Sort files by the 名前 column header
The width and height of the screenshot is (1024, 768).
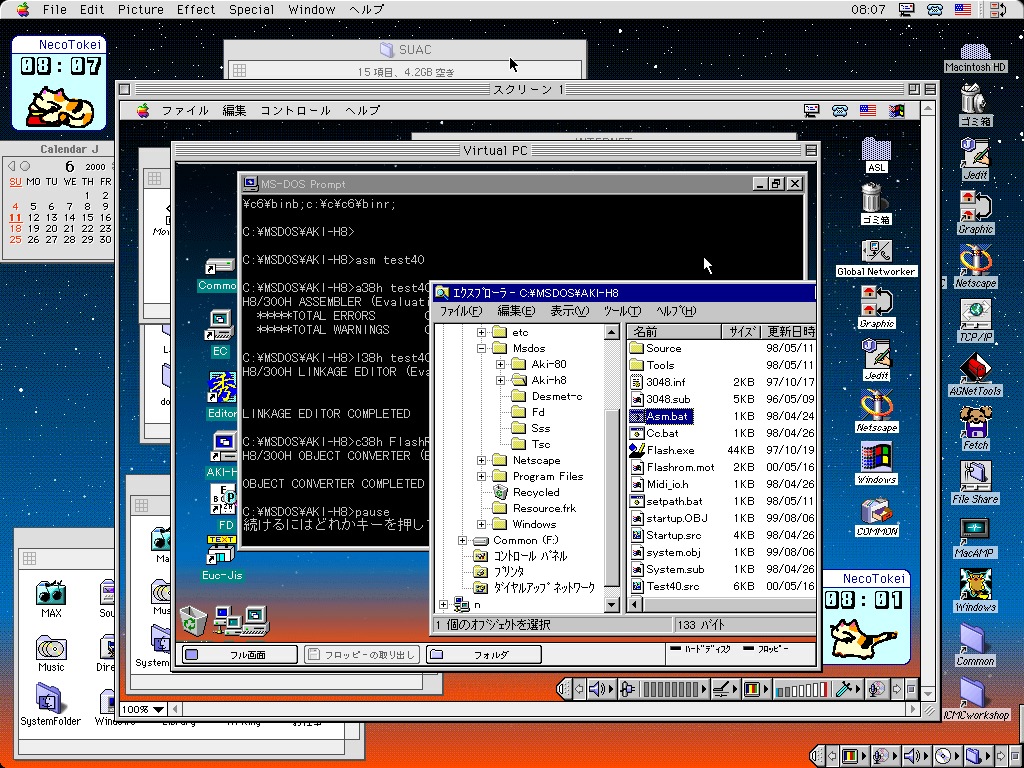point(675,332)
